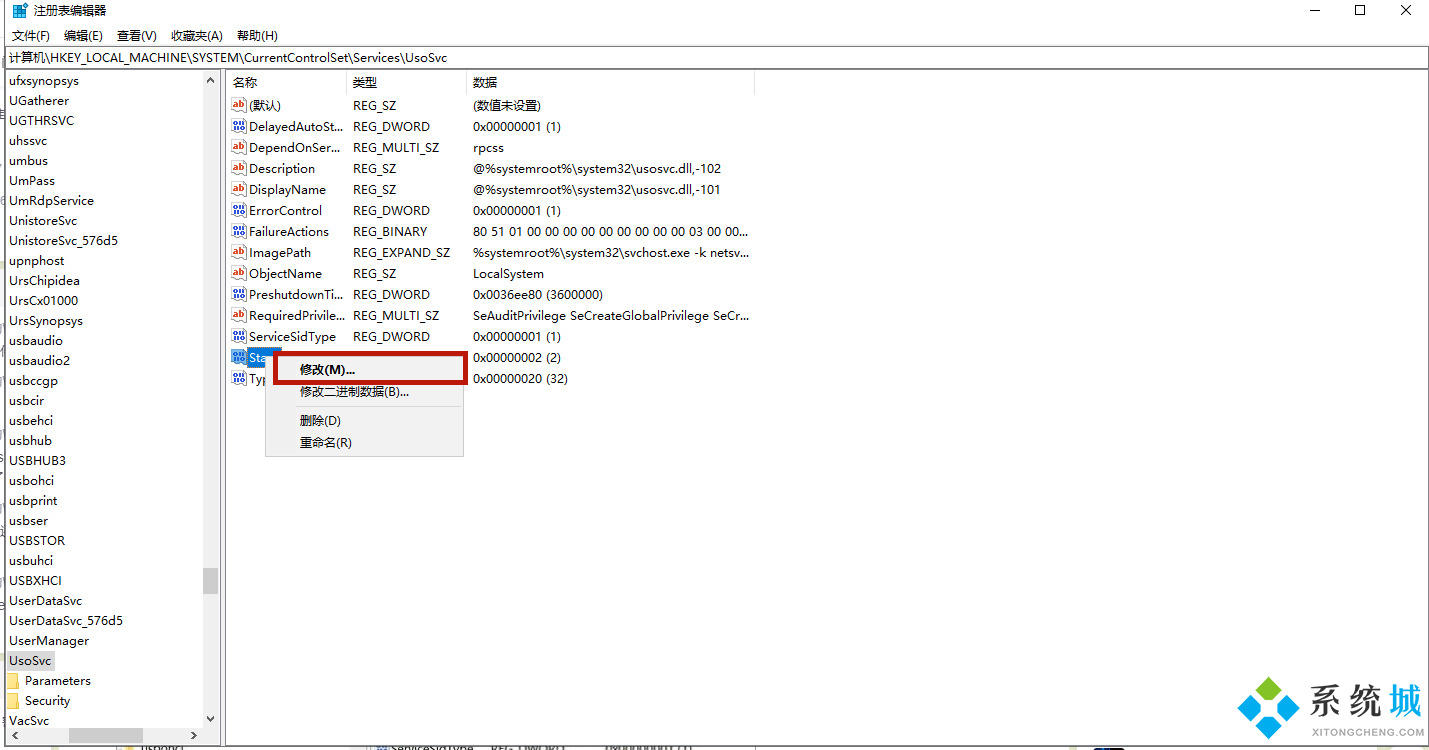Select the UnistoreSvc key in tree
Screen dimensions: 1429x750
(43, 221)
